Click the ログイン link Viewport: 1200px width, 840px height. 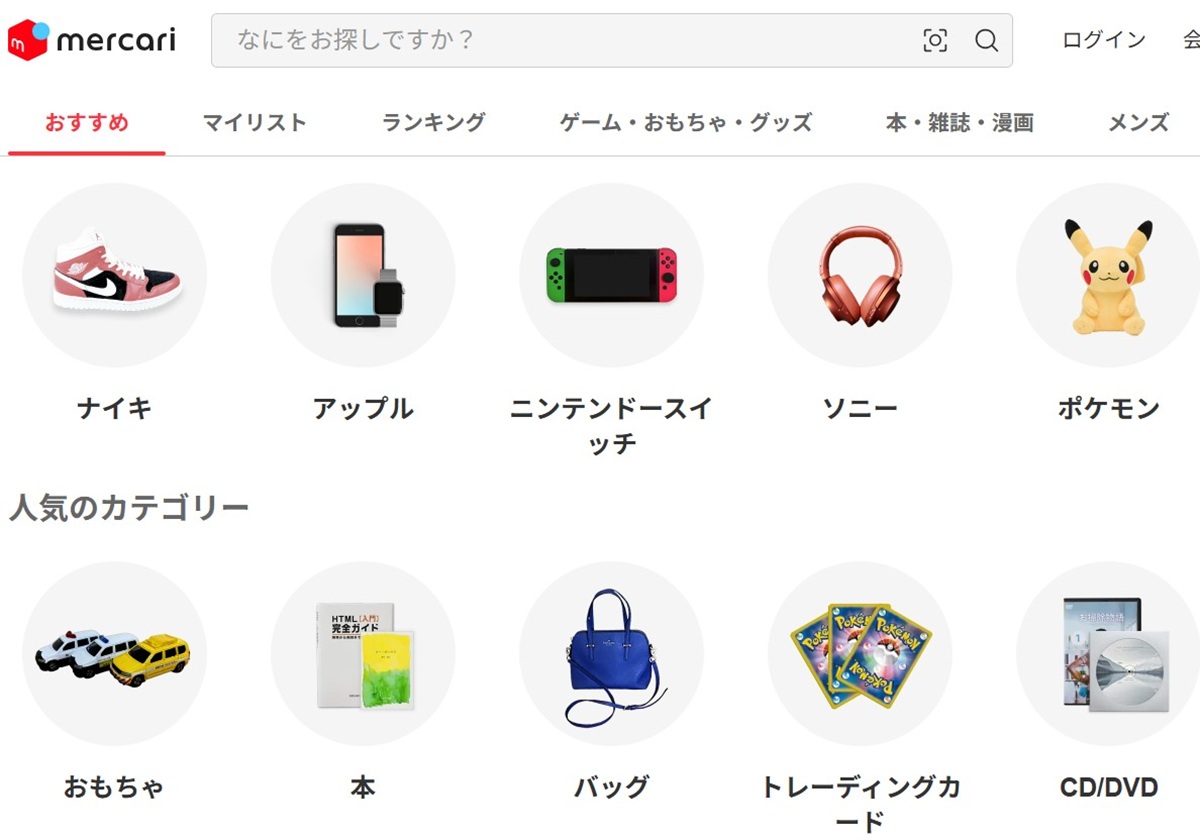(x=1104, y=40)
